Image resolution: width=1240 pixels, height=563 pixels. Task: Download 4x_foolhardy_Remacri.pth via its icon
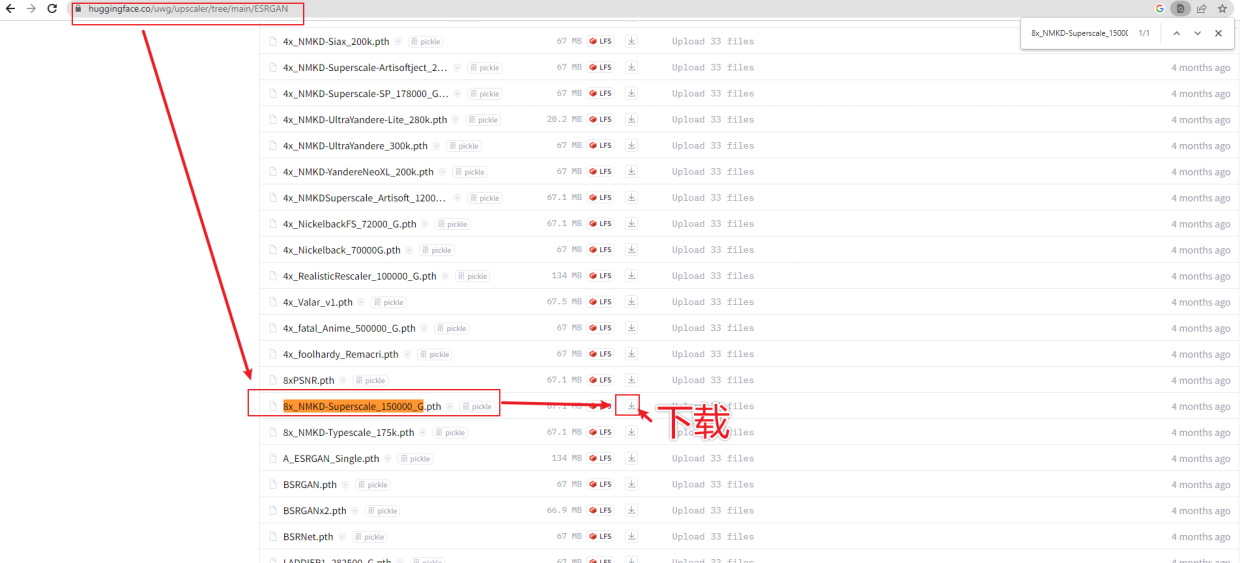pyautogui.click(x=631, y=353)
